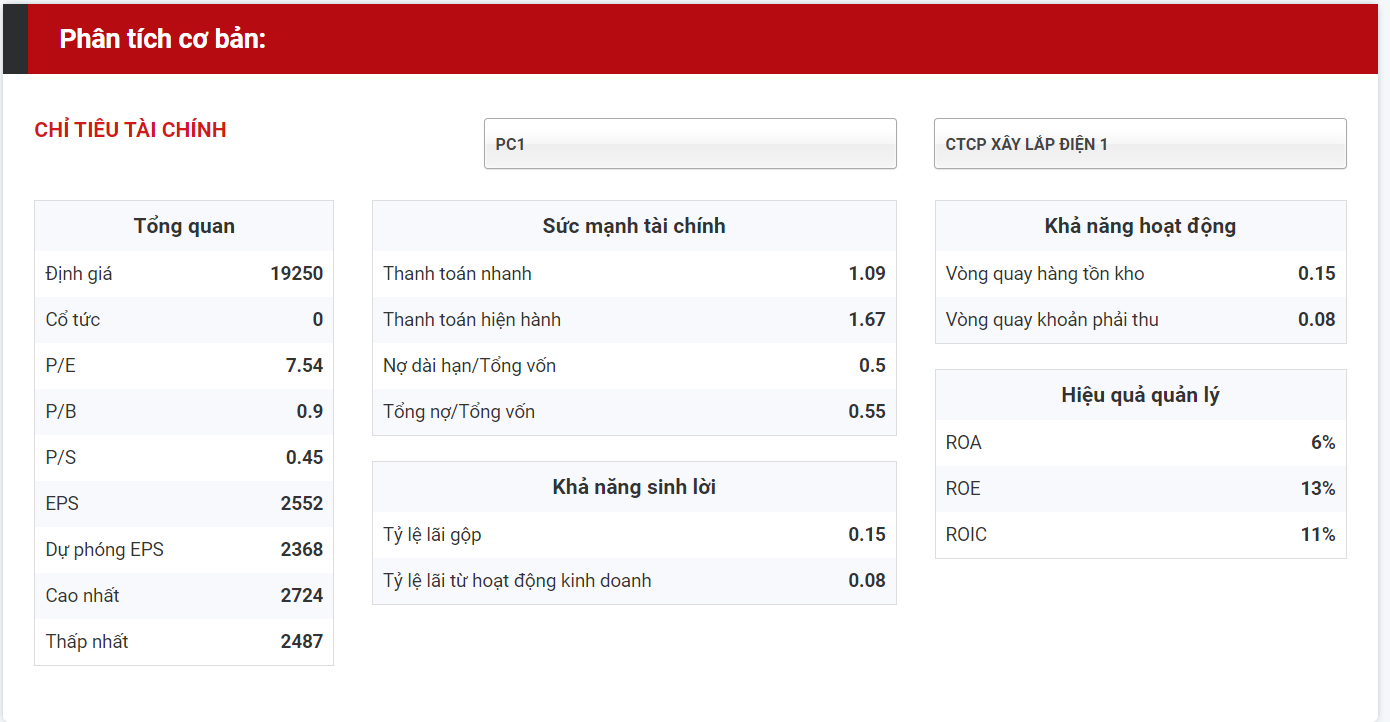Screen dimensions: 1390x722
Task: Click Tỷ lệ lãi từ hoạt động kinh doanh label
Action: click(517, 581)
